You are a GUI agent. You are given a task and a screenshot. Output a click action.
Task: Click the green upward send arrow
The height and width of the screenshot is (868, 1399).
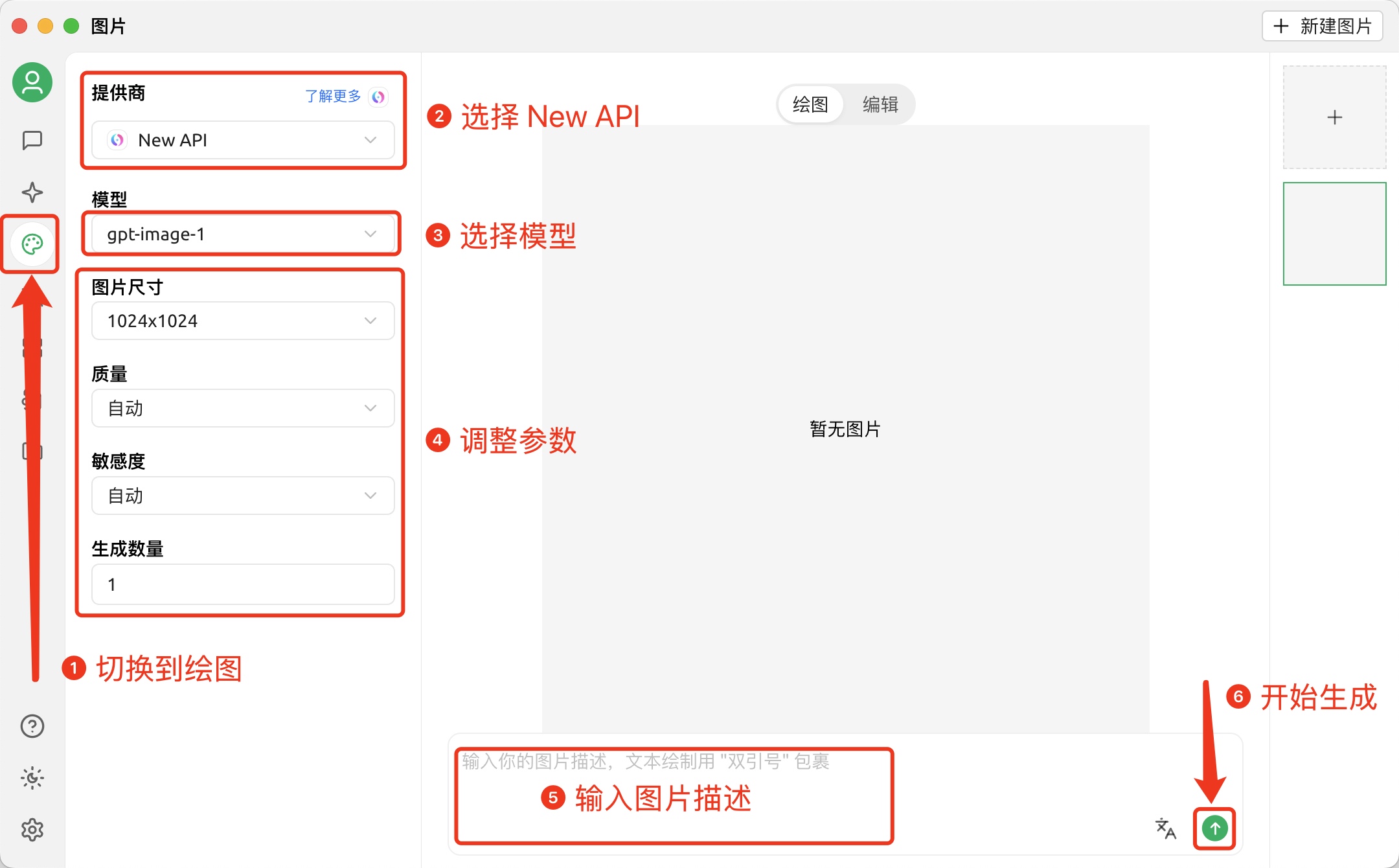1214,829
